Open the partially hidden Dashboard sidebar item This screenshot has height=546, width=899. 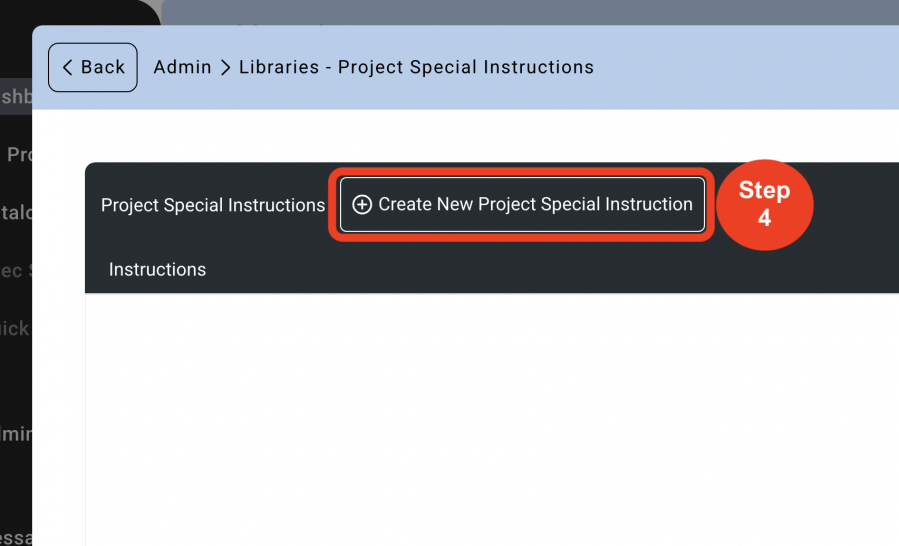click(x=16, y=96)
